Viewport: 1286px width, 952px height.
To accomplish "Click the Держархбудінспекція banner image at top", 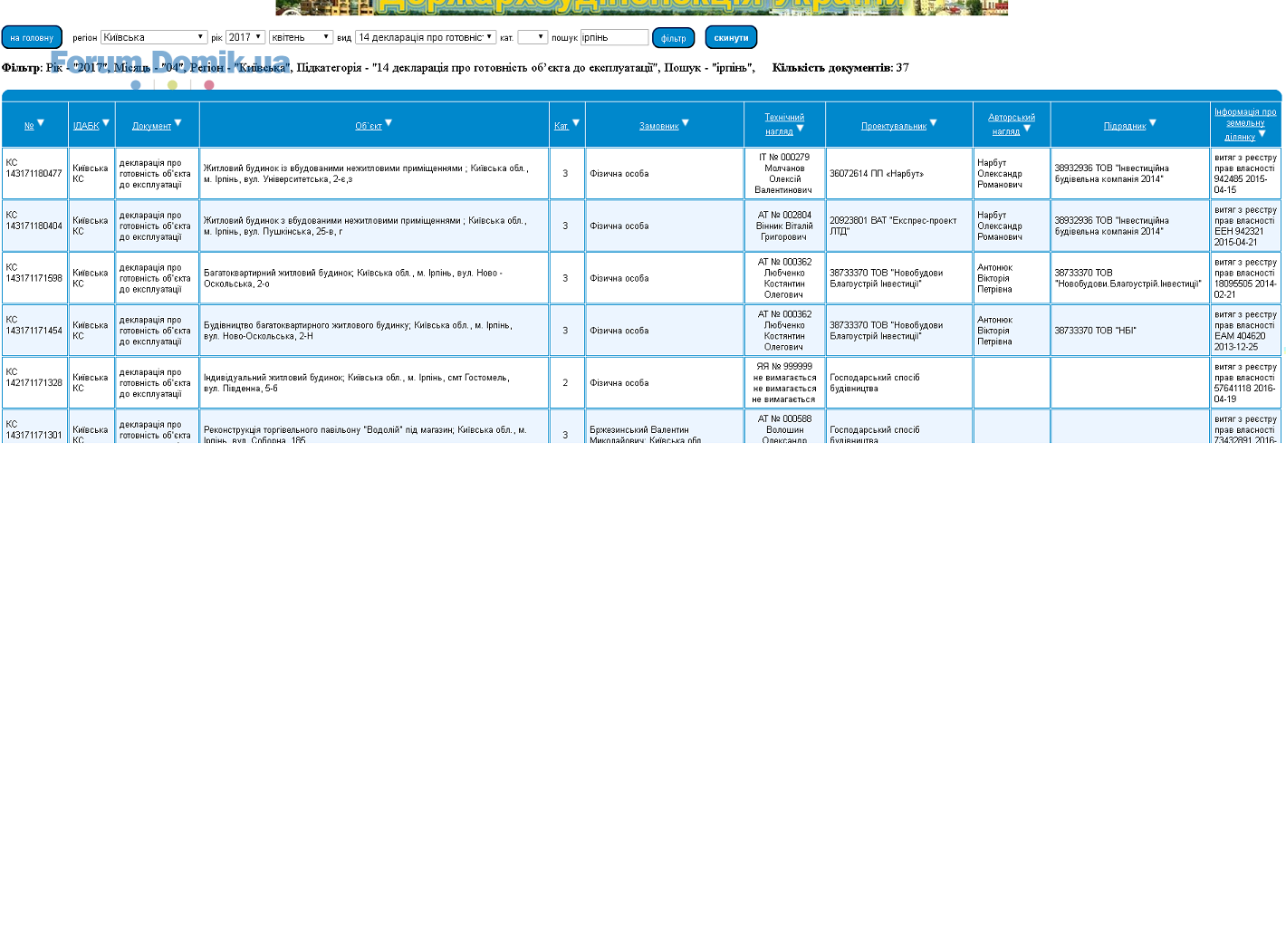I will coord(641,7).
